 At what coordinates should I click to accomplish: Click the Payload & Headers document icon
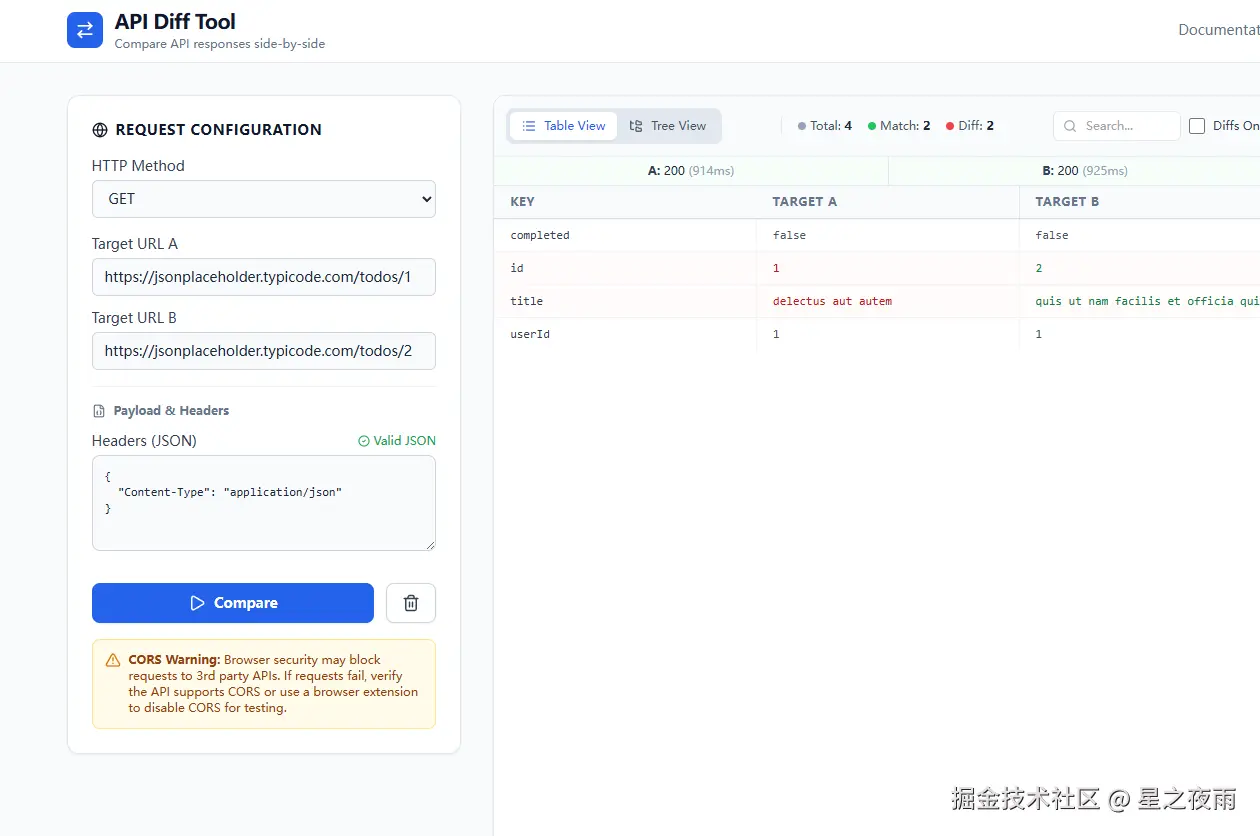click(99, 411)
